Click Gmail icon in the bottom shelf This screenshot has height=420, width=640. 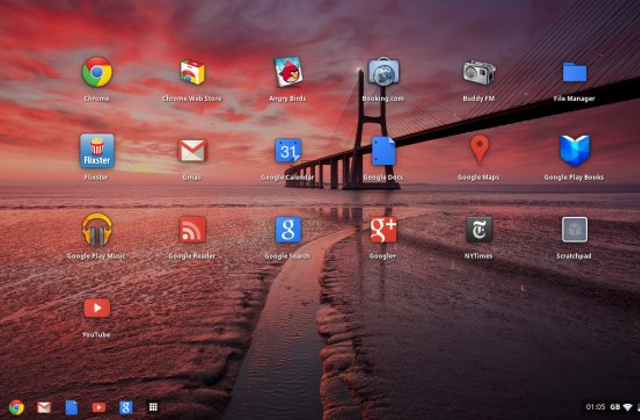(x=44, y=407)
